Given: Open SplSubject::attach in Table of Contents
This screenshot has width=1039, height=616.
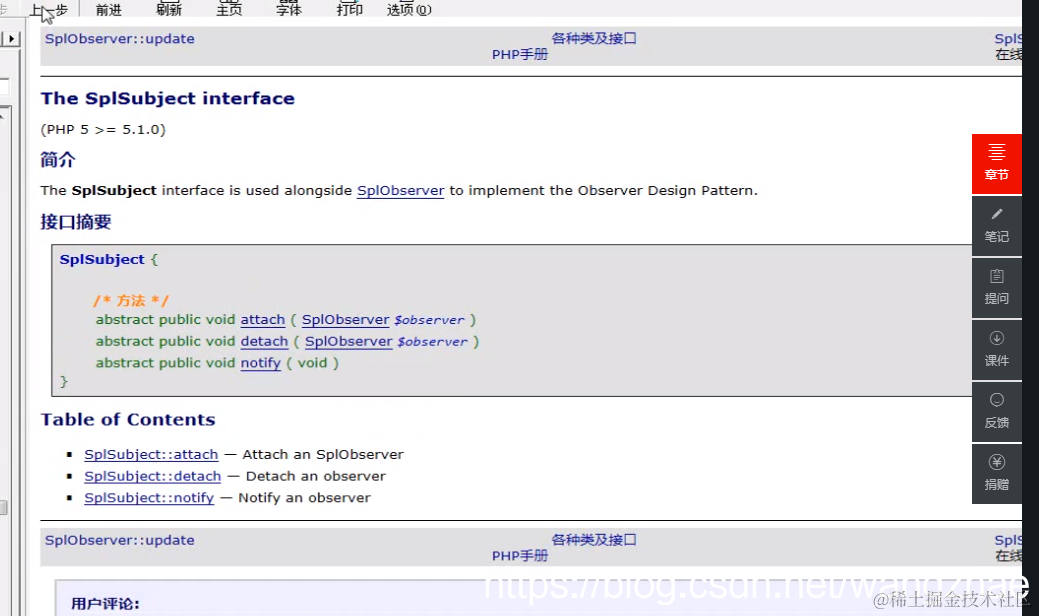Looking at the screenshot, I should 151,454.
